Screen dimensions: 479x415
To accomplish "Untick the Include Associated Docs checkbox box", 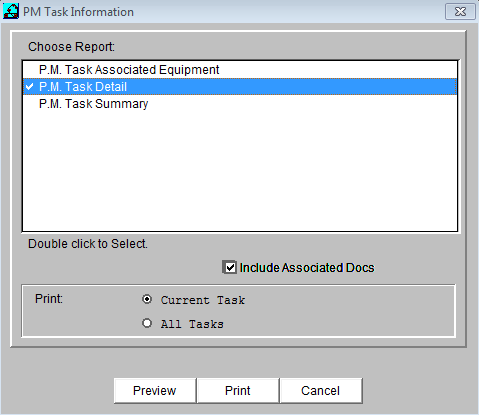I will pyautogui.click(x=230, y=268).
